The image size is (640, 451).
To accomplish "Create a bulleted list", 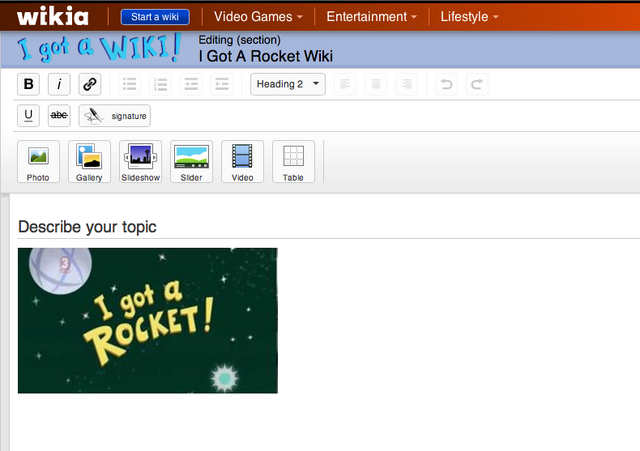I will tap(130, 84).
